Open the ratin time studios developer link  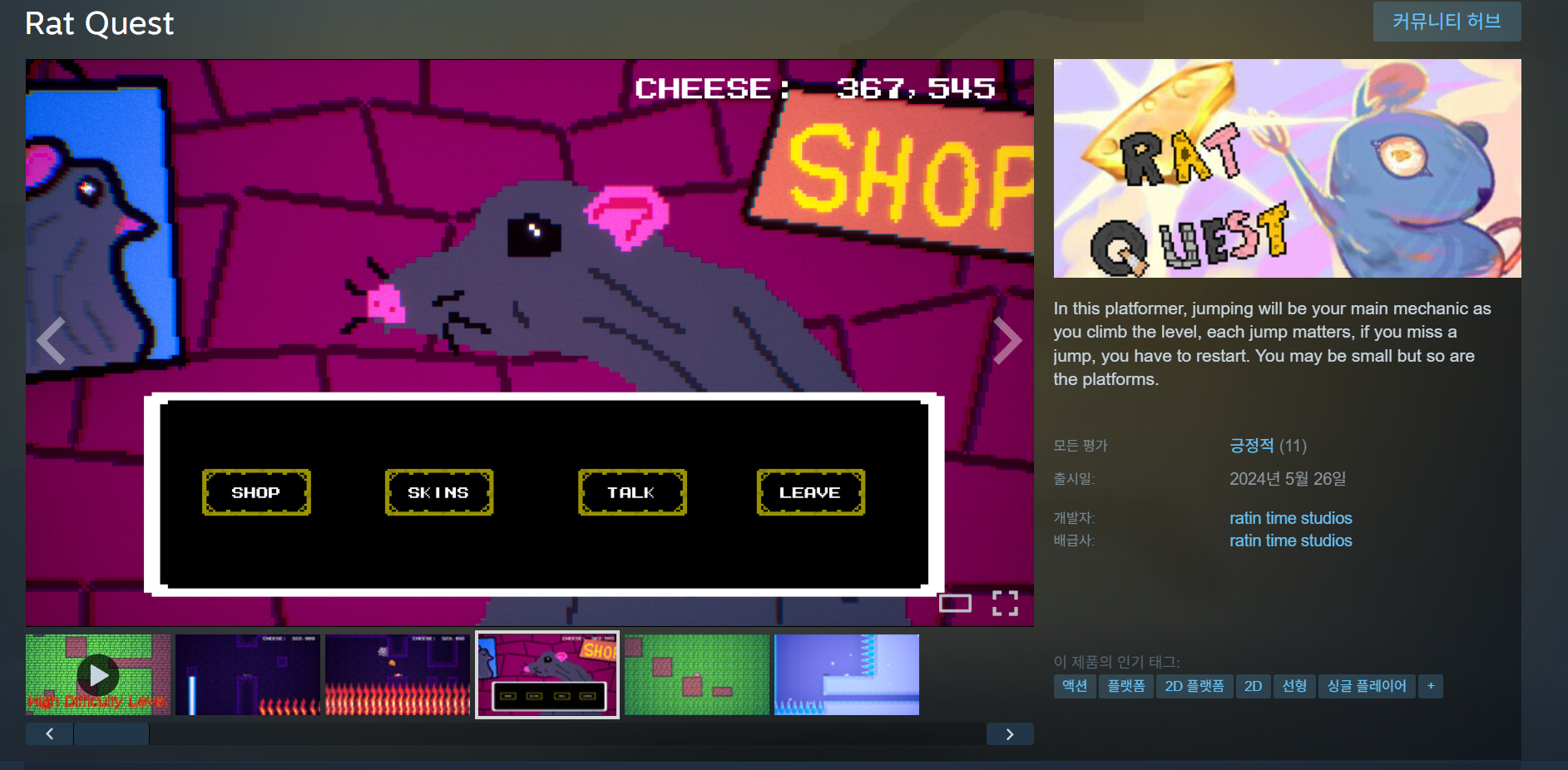click(x=1290, y=518)
